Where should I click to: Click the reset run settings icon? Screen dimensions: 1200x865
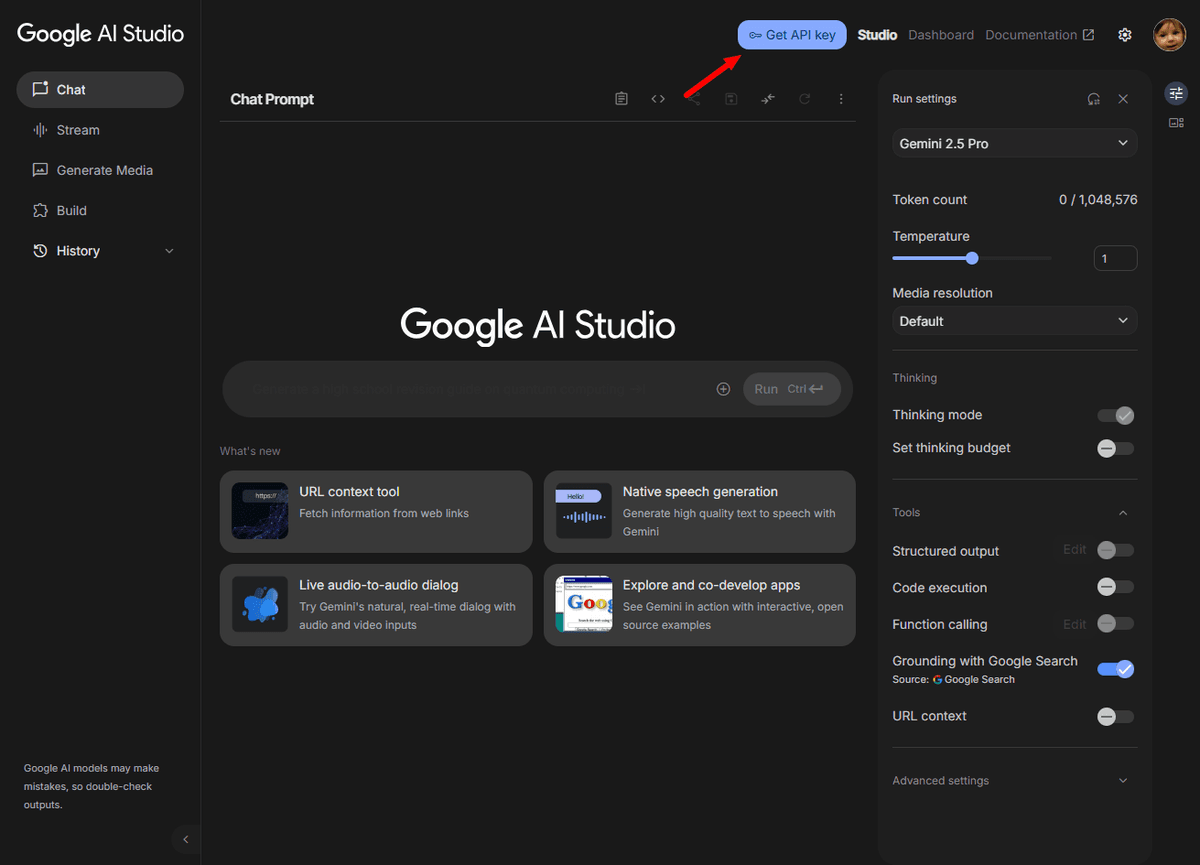[1094, 99]
